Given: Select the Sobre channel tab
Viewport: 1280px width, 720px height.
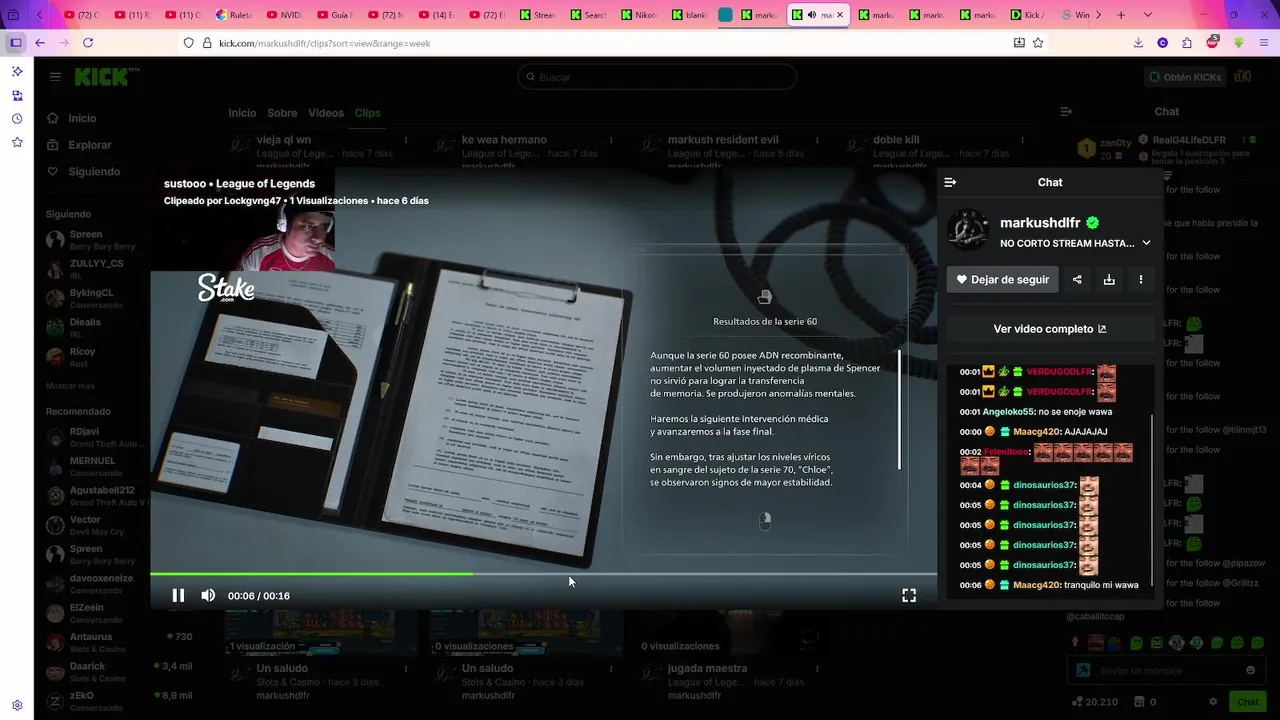Looking at the screenshot, I should 282,113.
